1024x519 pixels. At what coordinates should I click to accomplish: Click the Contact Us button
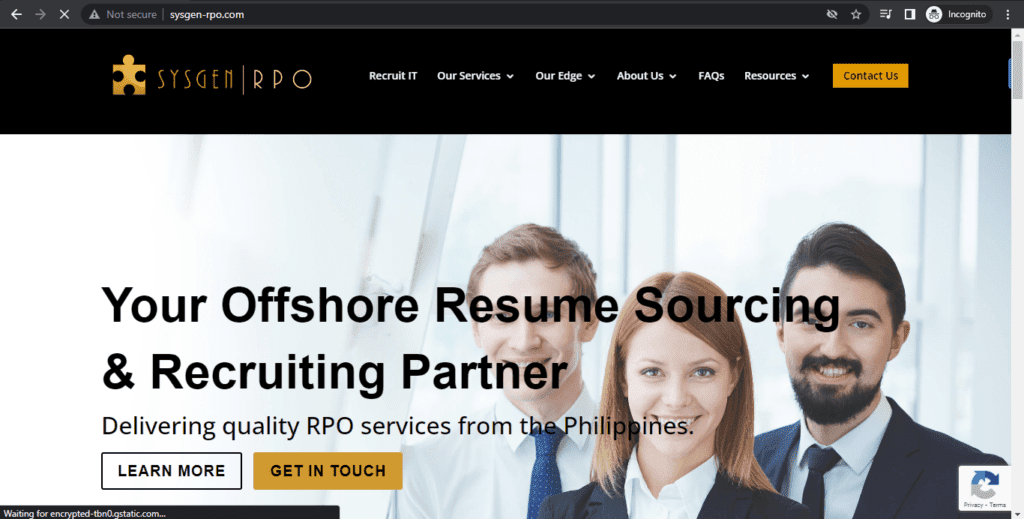click(871, 76)
